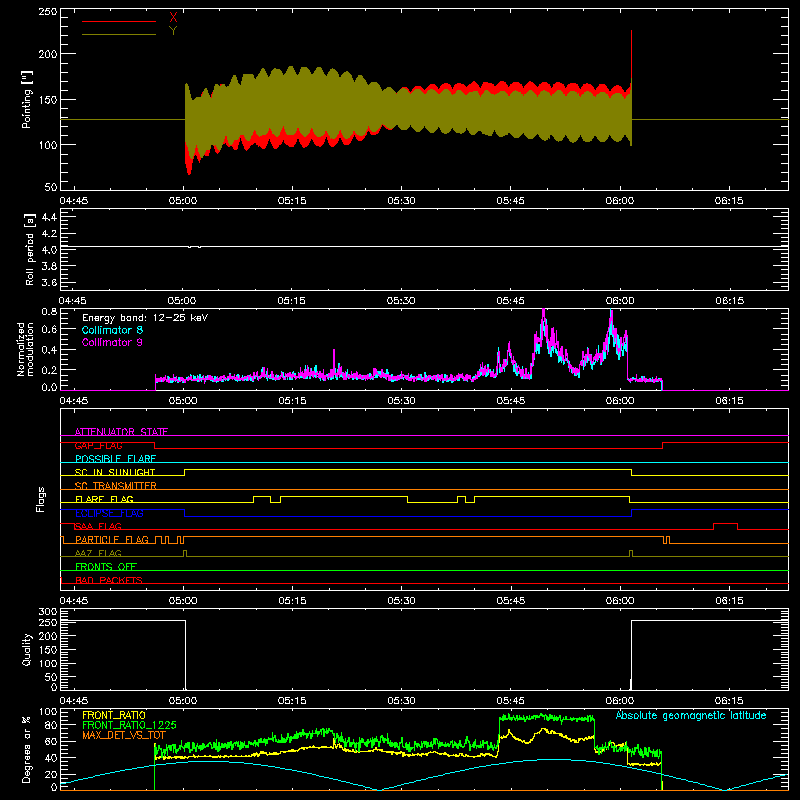The height and width of the screenshot is (800, 800).
Task: Click the 60 tick on Degrees or % axis
Action: coord(51,741)
